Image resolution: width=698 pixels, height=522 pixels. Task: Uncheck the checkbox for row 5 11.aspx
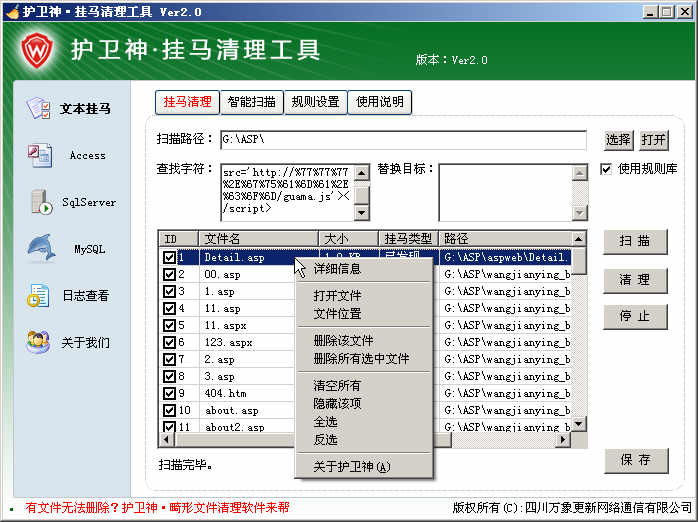[x=169, y=325]
